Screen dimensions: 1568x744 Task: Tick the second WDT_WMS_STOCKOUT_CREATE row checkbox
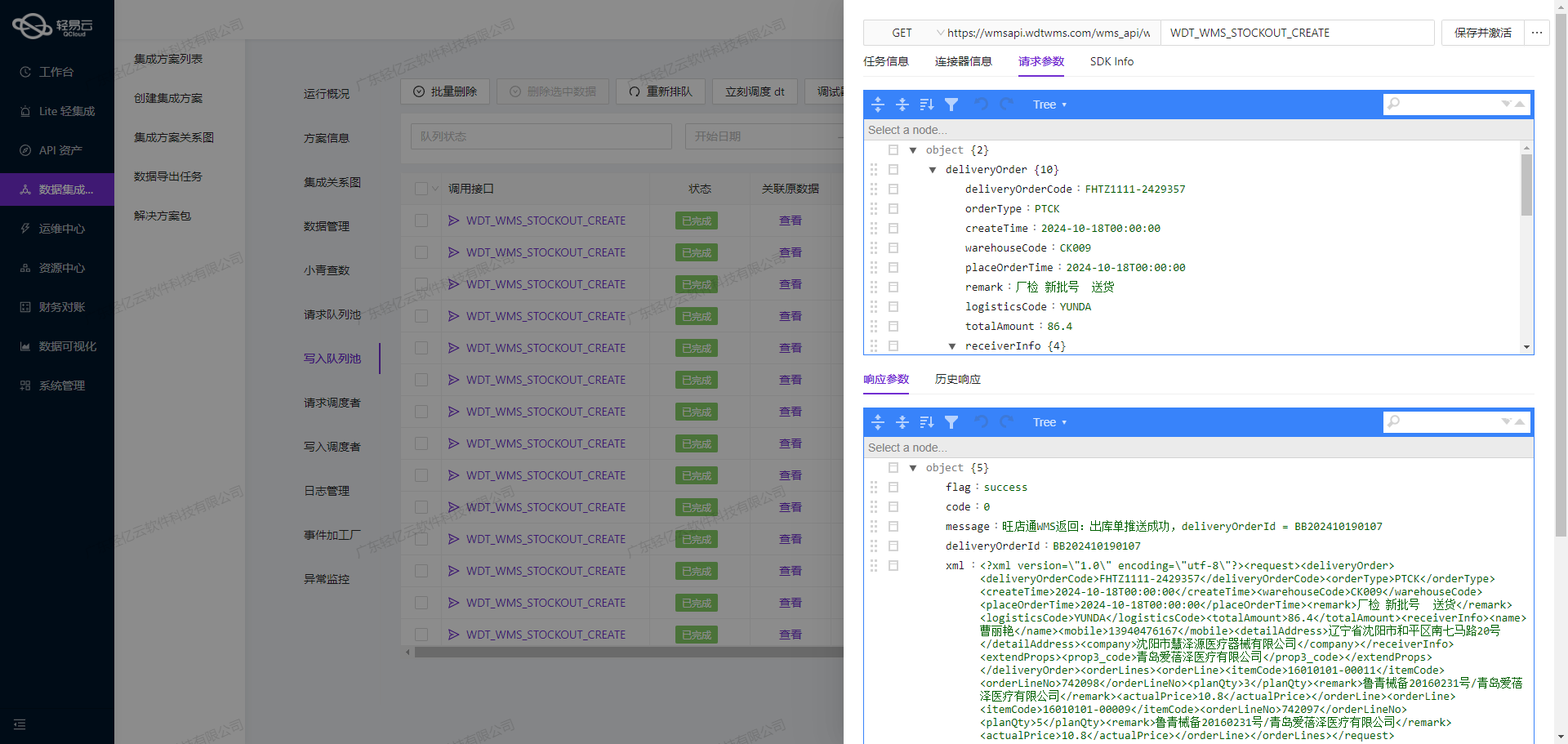pos(421,252)
